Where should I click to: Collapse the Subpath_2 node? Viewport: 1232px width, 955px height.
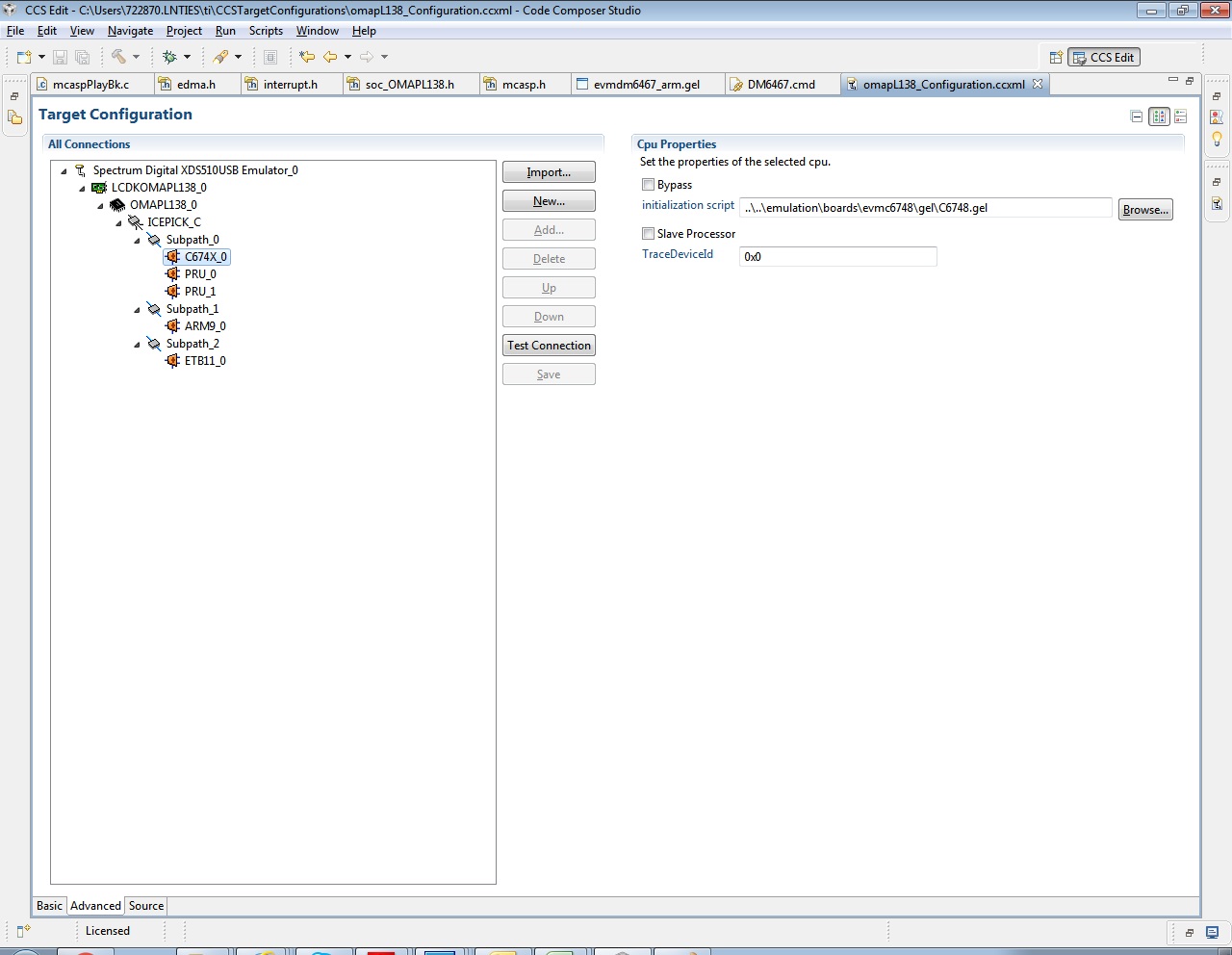point(138,344)
